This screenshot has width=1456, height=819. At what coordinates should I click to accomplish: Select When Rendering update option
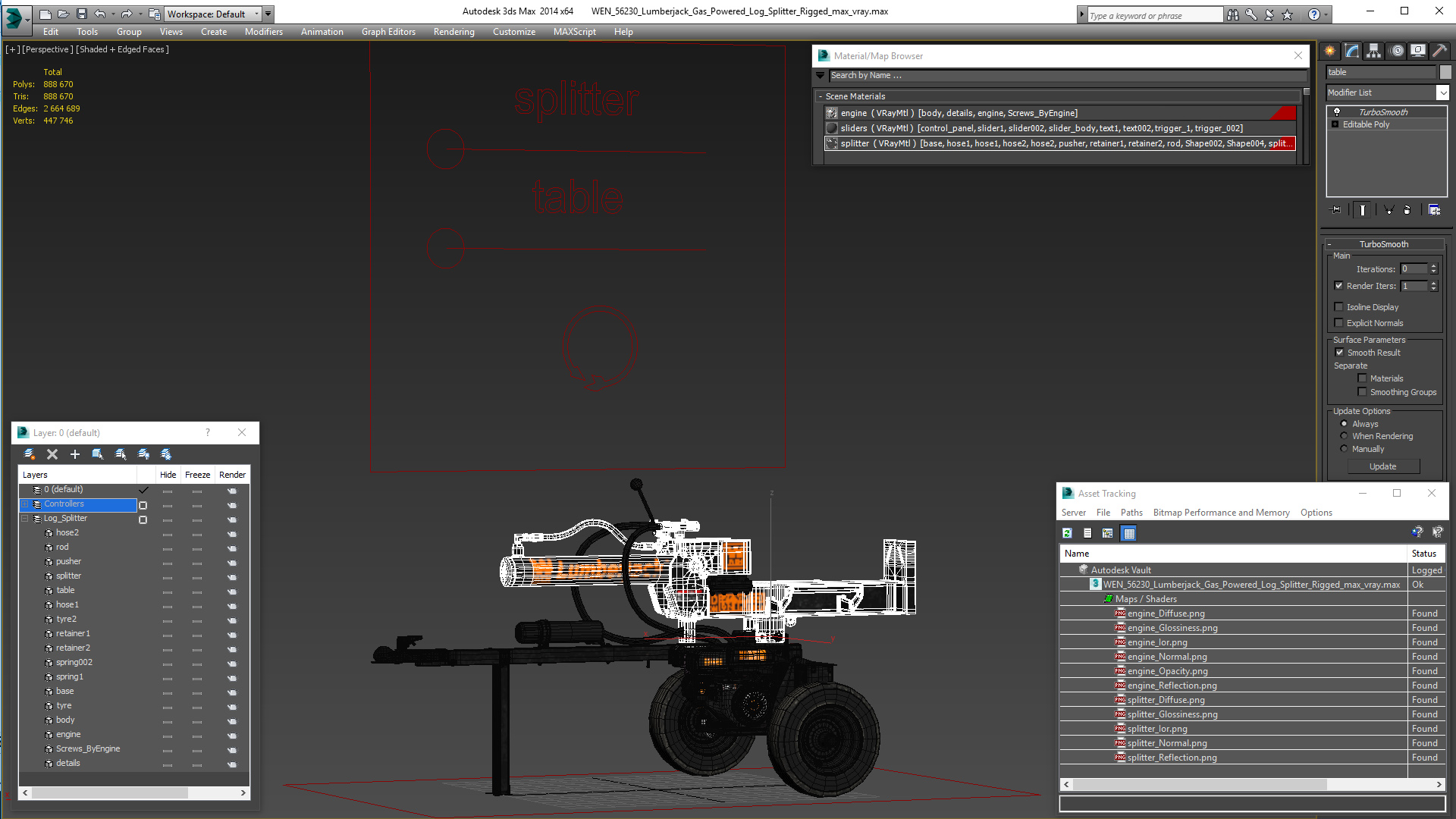tap(1345, 436)
